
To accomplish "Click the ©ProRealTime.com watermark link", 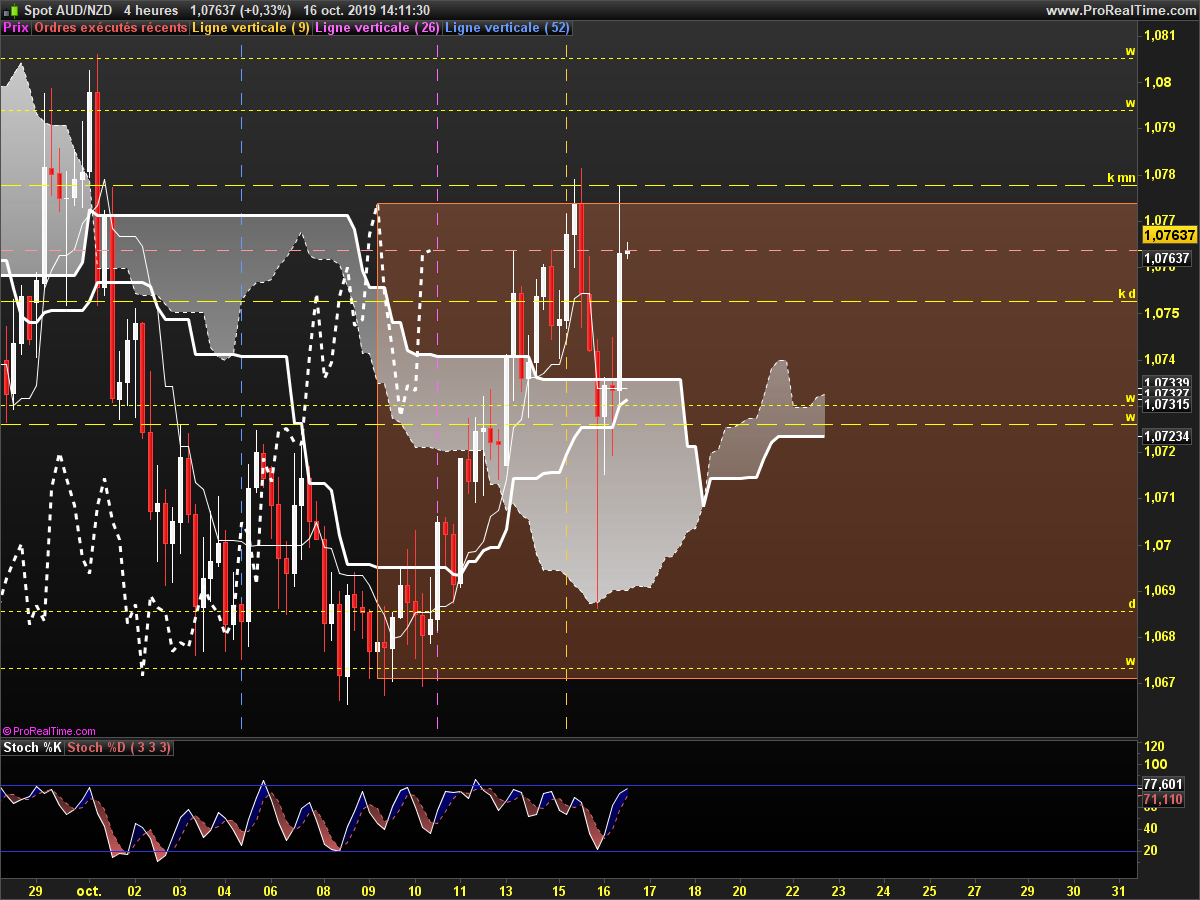I will point(49,731).
